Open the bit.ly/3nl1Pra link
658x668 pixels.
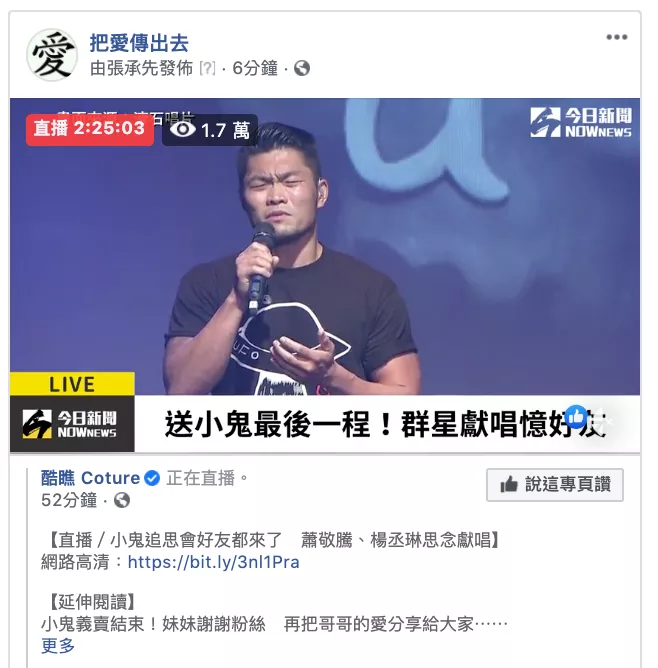click(213, 562)
